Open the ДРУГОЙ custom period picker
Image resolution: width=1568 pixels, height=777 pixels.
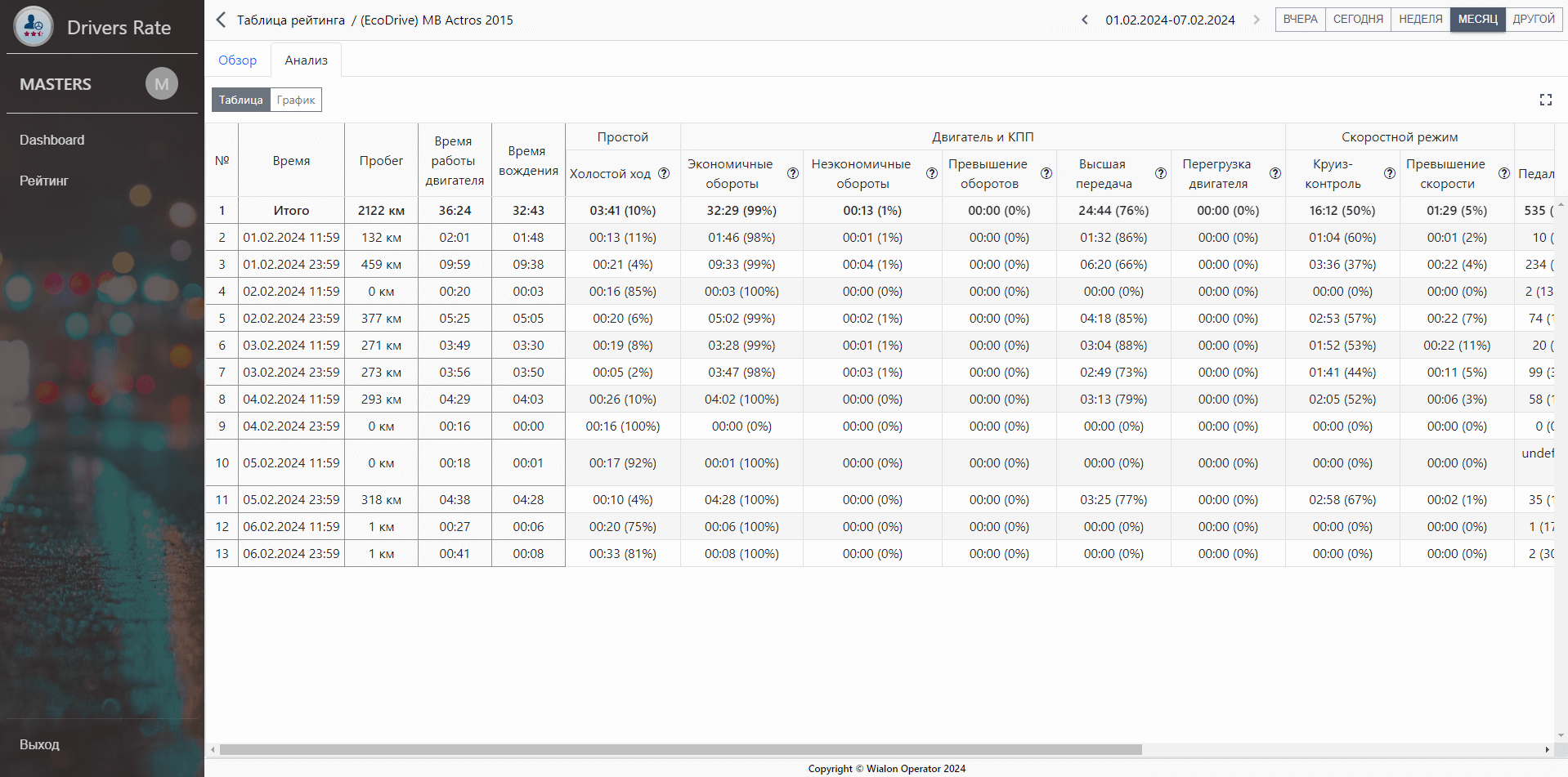(x=1533, y=20)
